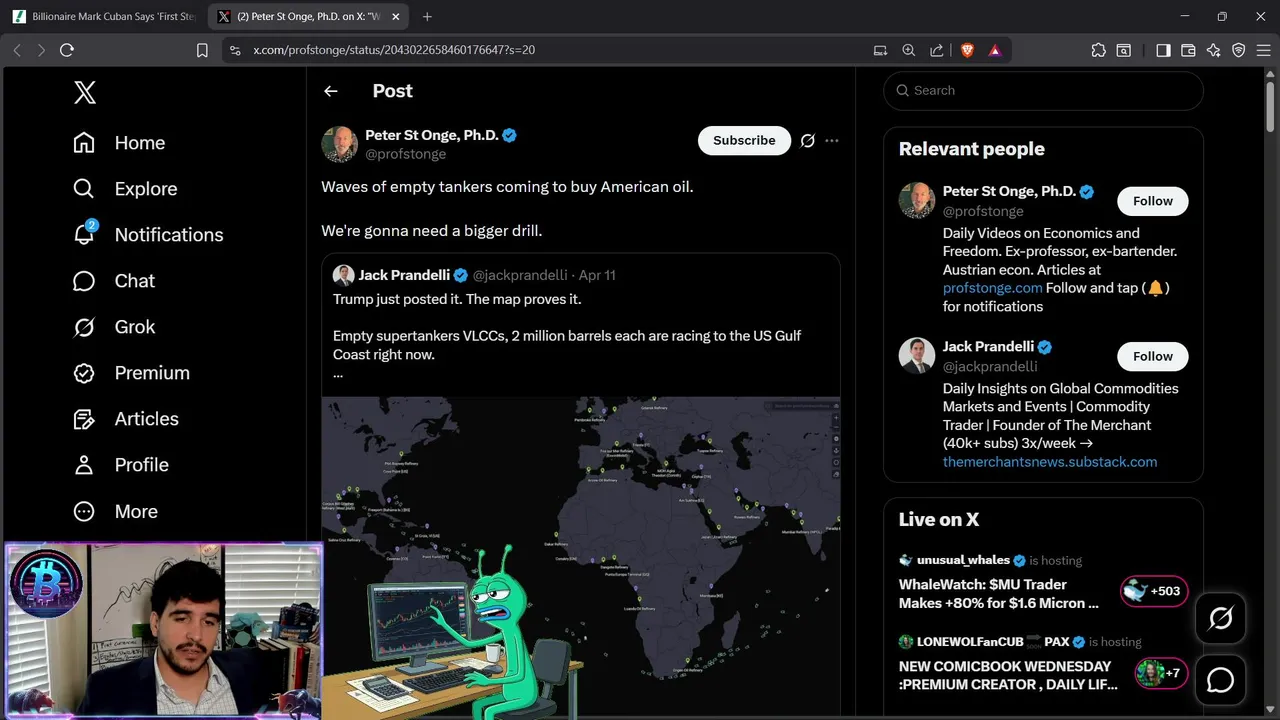Open the tab search icon in toolbar

click(1124, 50)
